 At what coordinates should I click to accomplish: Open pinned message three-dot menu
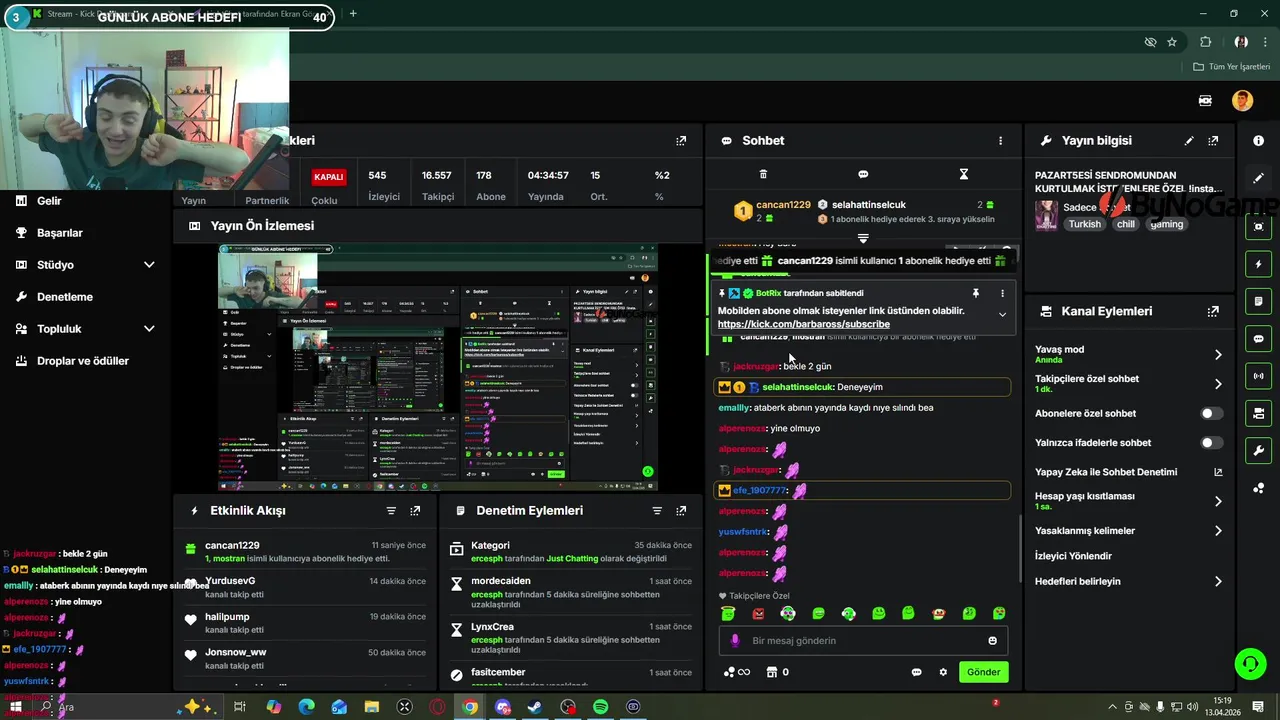pyautogui.click(x=1002, y=293)
